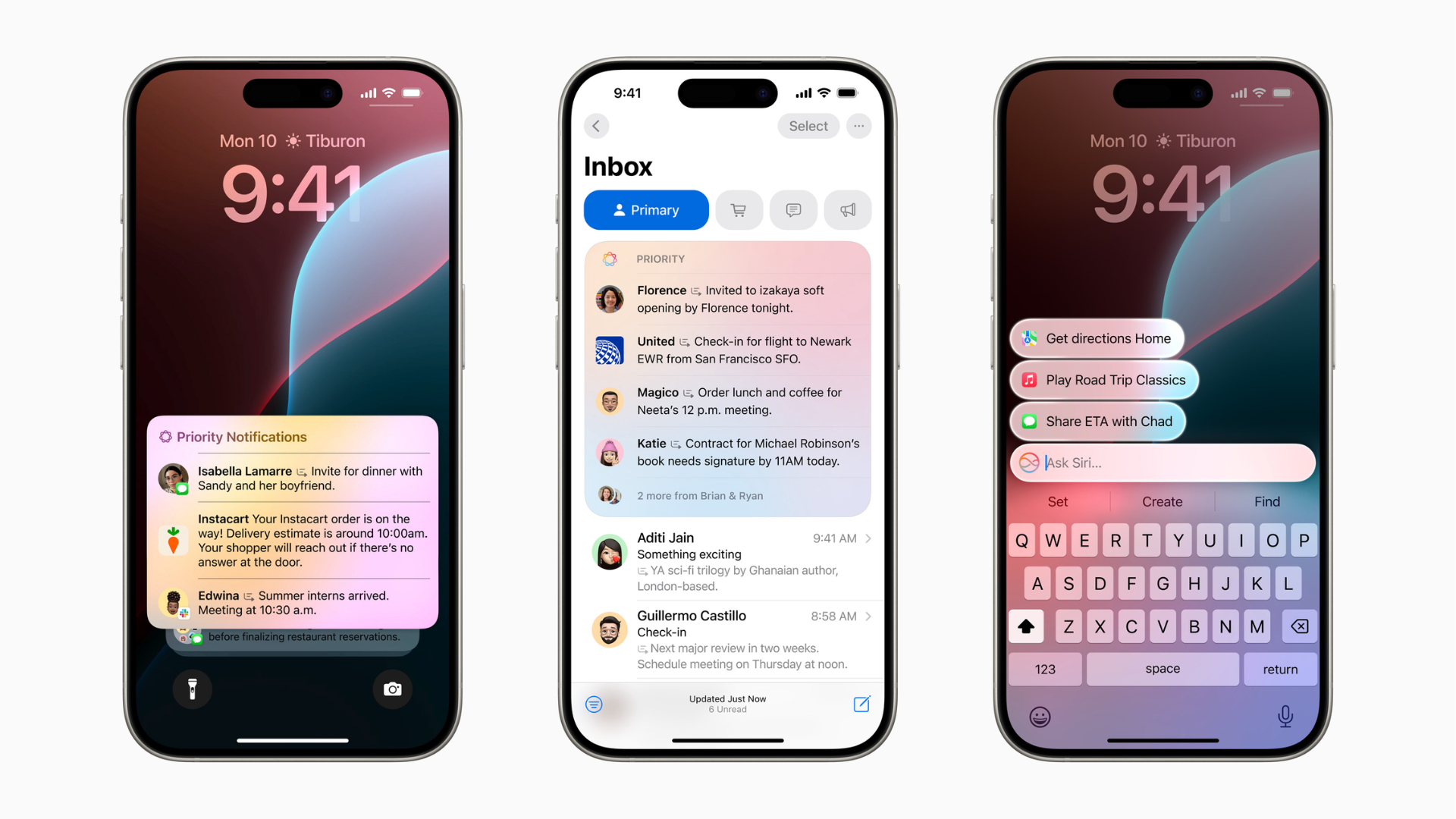
Task: Tap the Promotions megaphone filter icon
Action: pyautogui.click(x=849, y=209)
